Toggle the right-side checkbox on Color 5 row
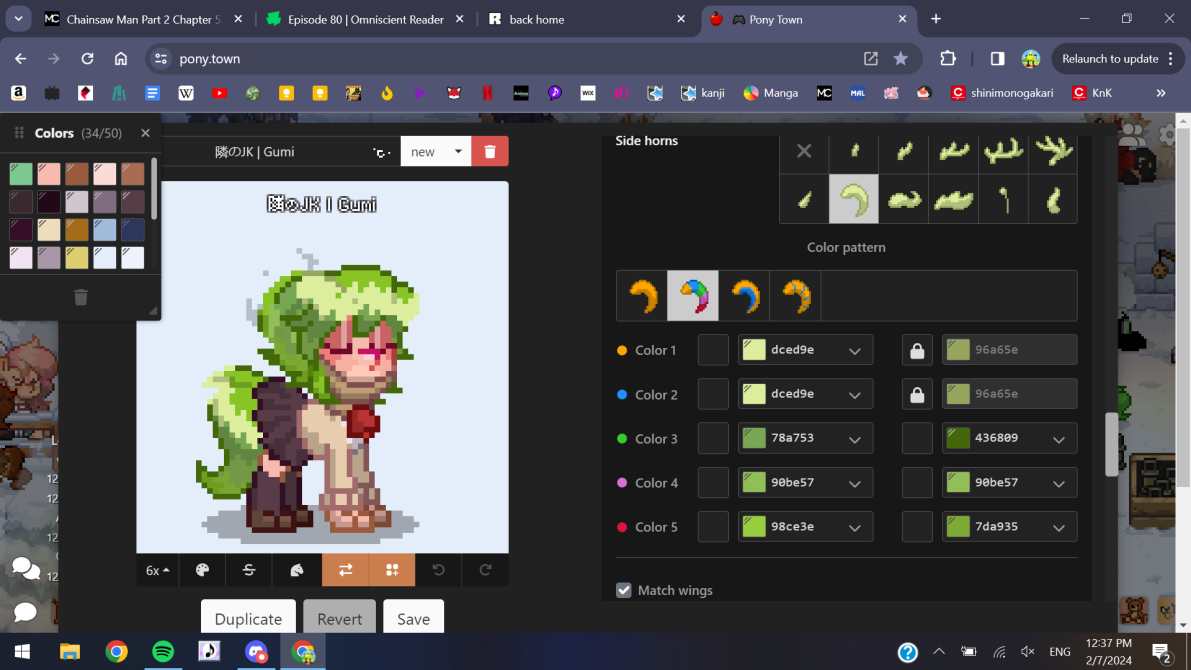The image size is (1191, 670). [x=917, y=526]
